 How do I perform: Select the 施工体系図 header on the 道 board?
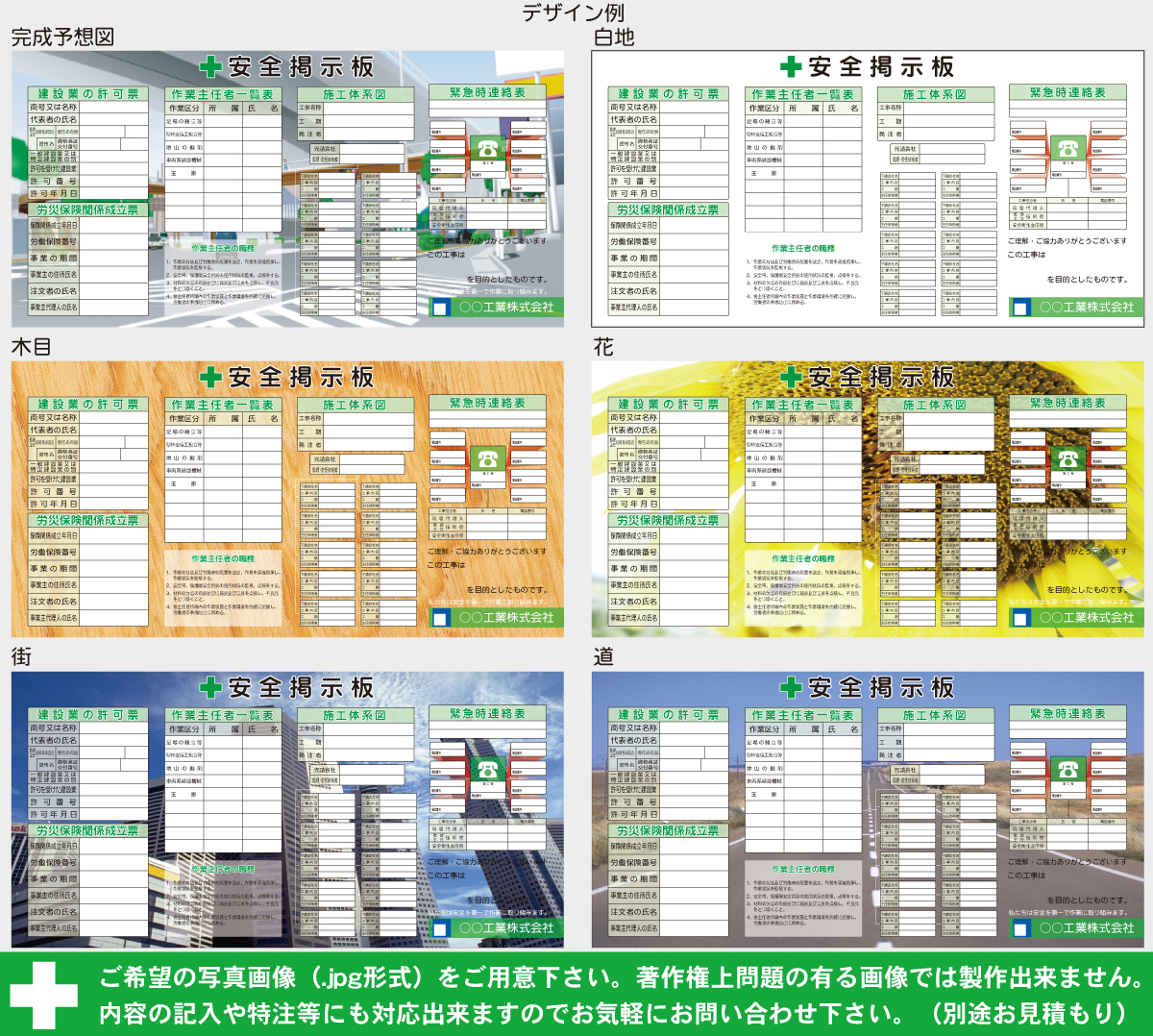pos(934,715)
